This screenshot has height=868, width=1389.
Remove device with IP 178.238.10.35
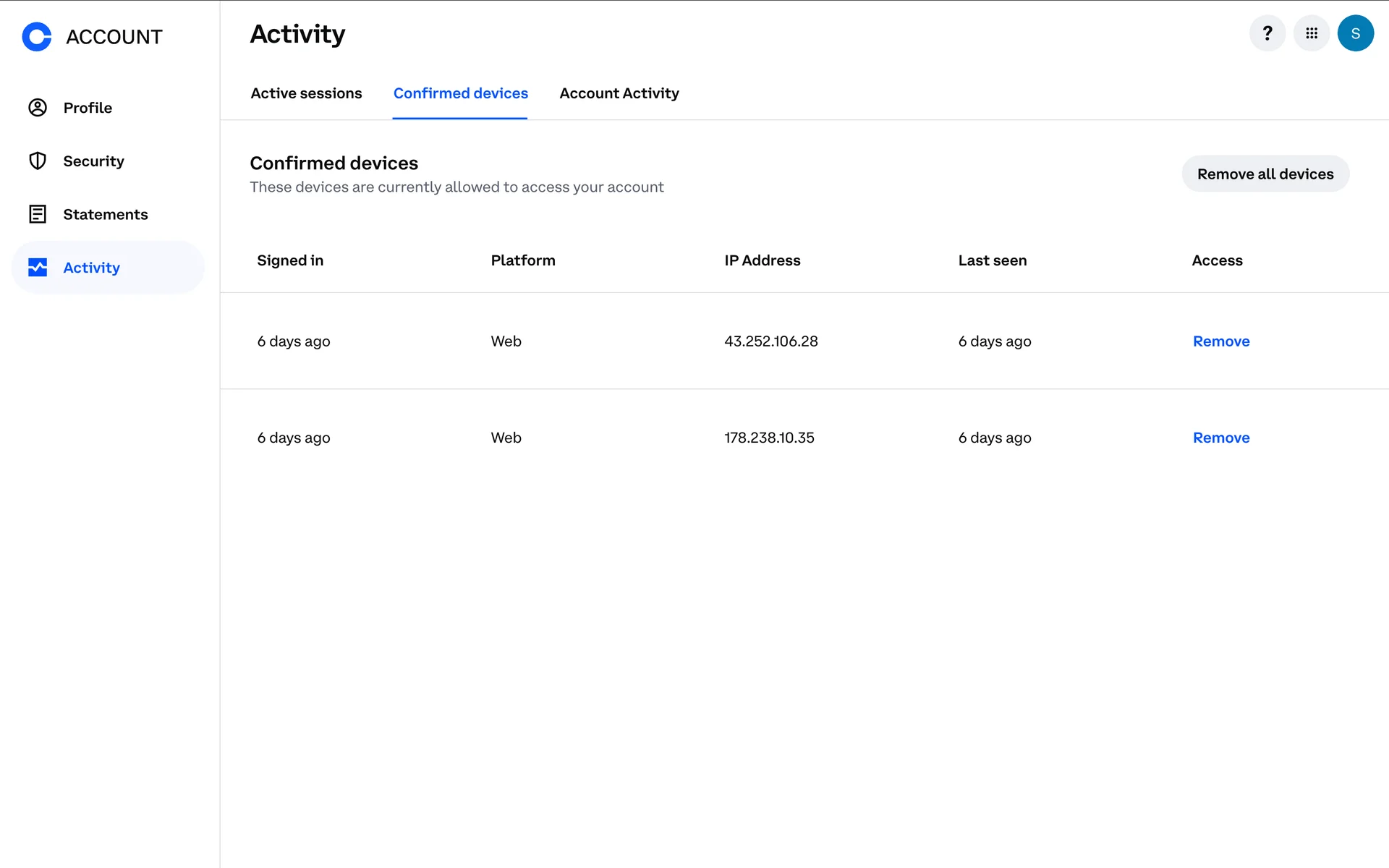pyautogui.click(x=1220, y=438)
